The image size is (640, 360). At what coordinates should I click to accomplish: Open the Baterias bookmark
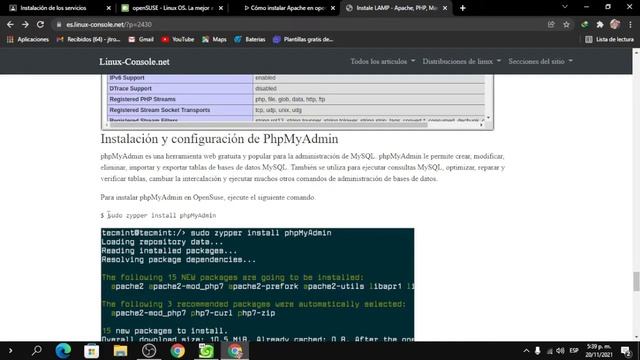pos(250,39)
